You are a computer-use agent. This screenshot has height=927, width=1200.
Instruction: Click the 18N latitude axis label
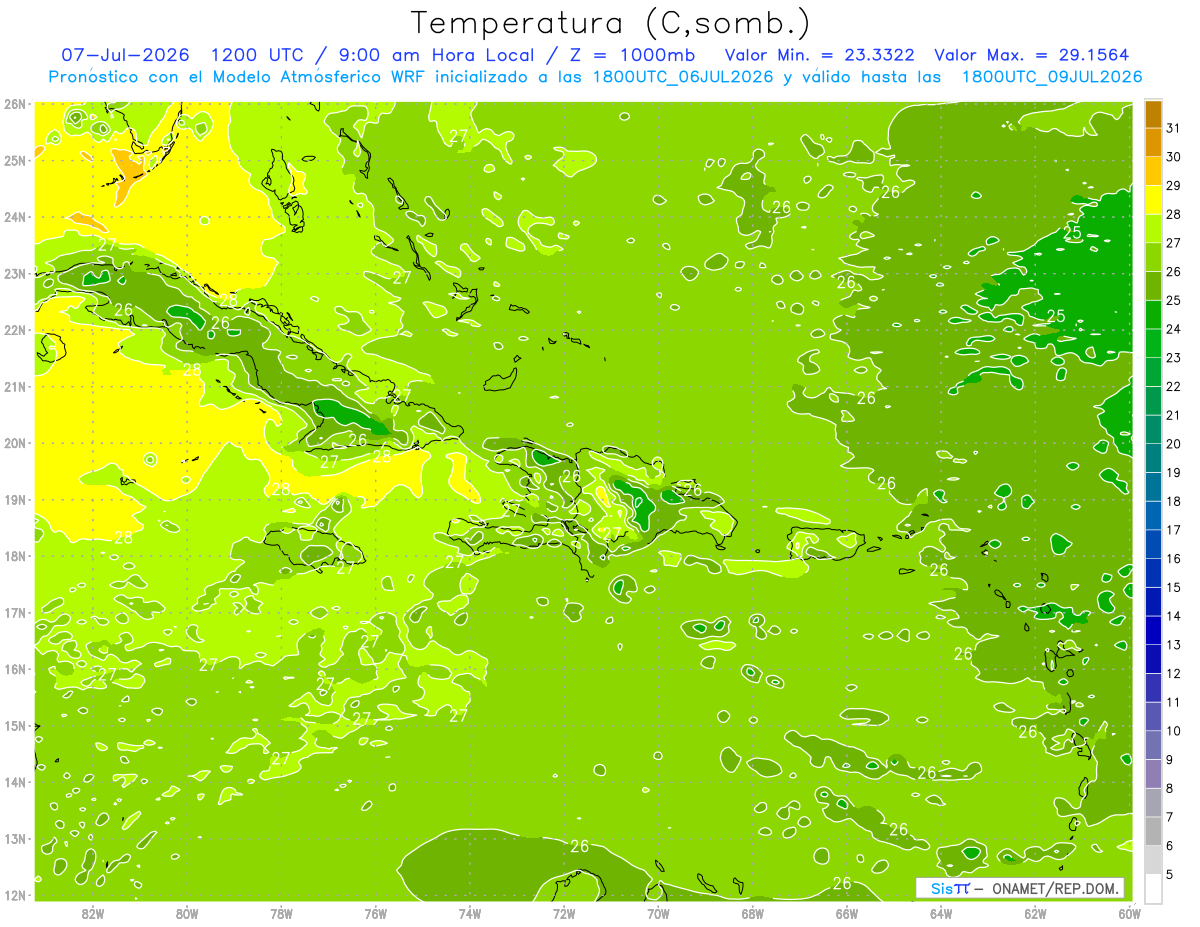pos(15,556)
